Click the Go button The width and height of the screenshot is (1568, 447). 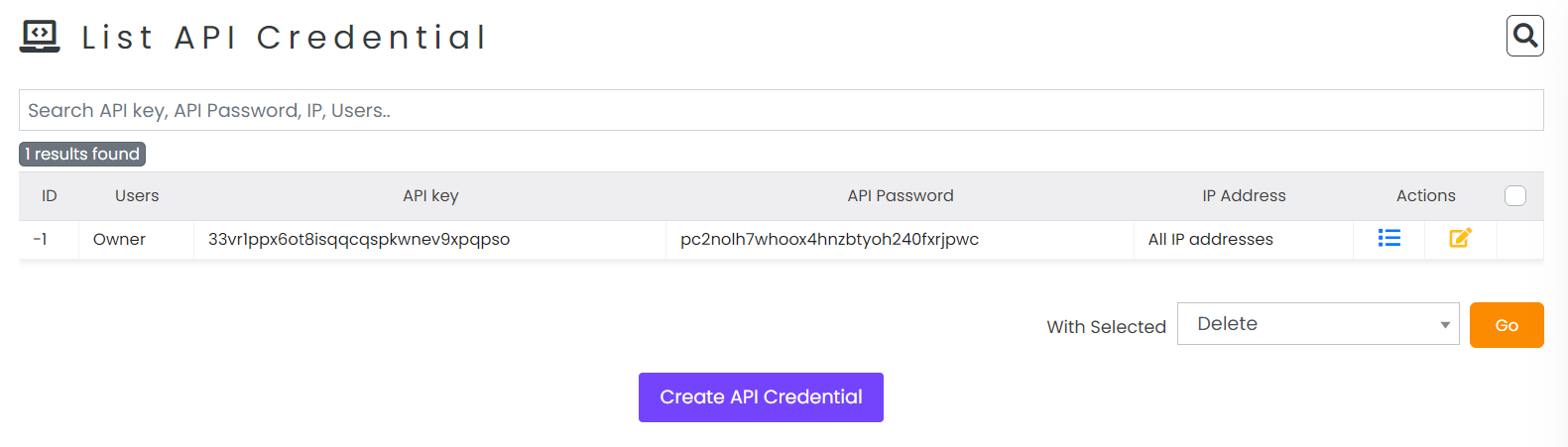1507,325
